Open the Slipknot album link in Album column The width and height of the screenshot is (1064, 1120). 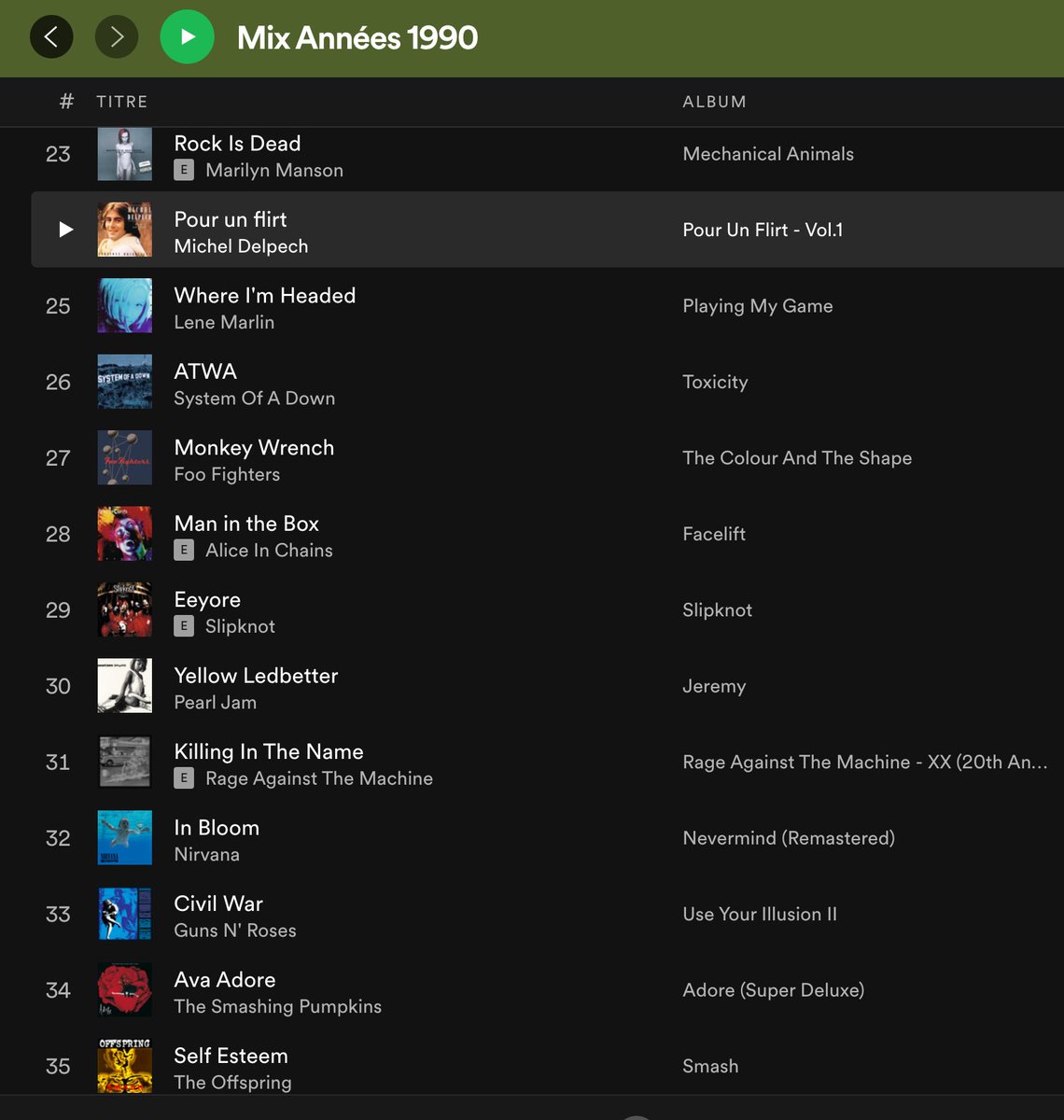pos(717,610)
